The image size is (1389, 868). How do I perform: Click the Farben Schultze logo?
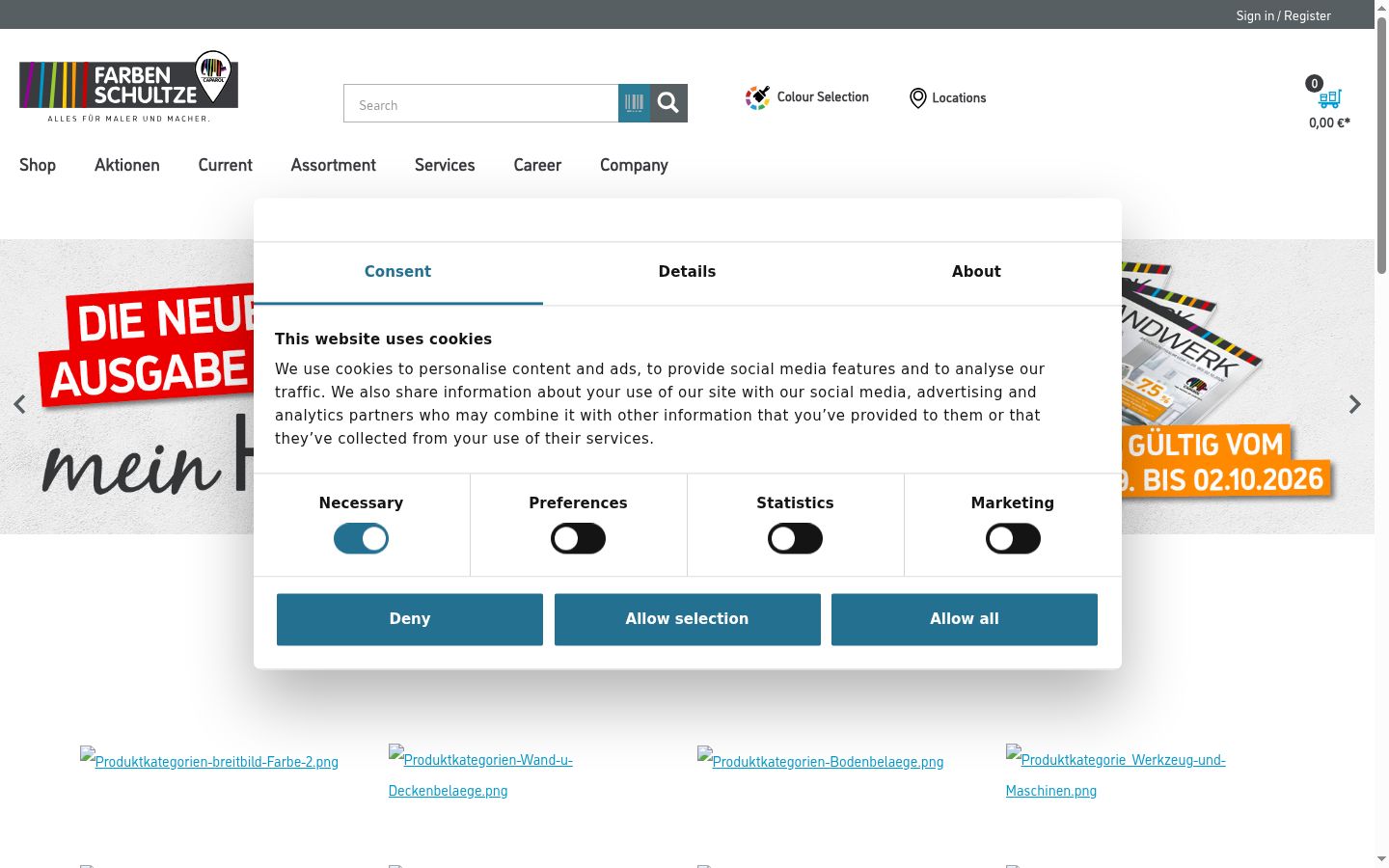[x=128, y=87]
